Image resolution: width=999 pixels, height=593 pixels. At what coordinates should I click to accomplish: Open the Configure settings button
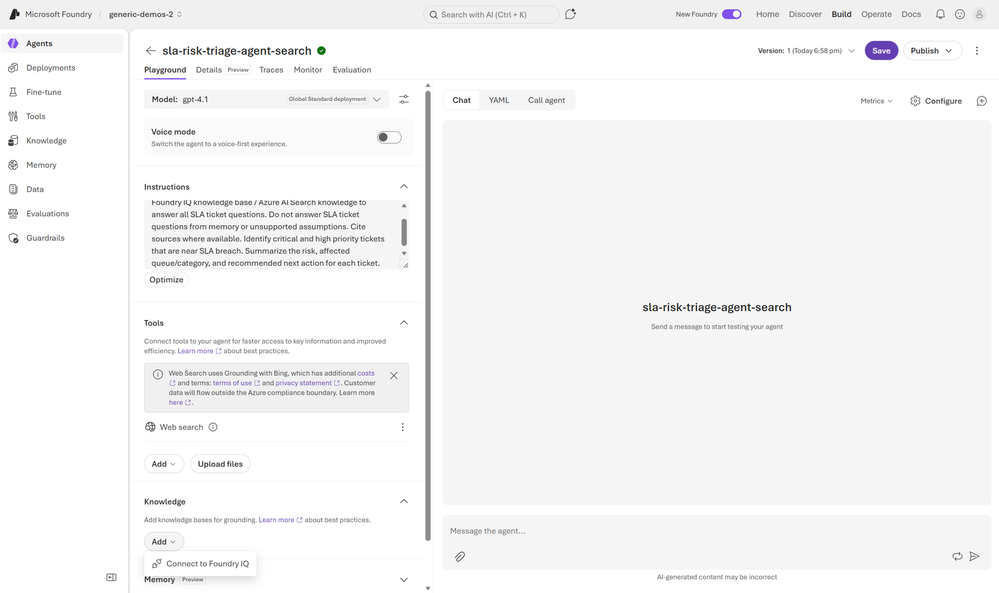click(x=936, y=101)
